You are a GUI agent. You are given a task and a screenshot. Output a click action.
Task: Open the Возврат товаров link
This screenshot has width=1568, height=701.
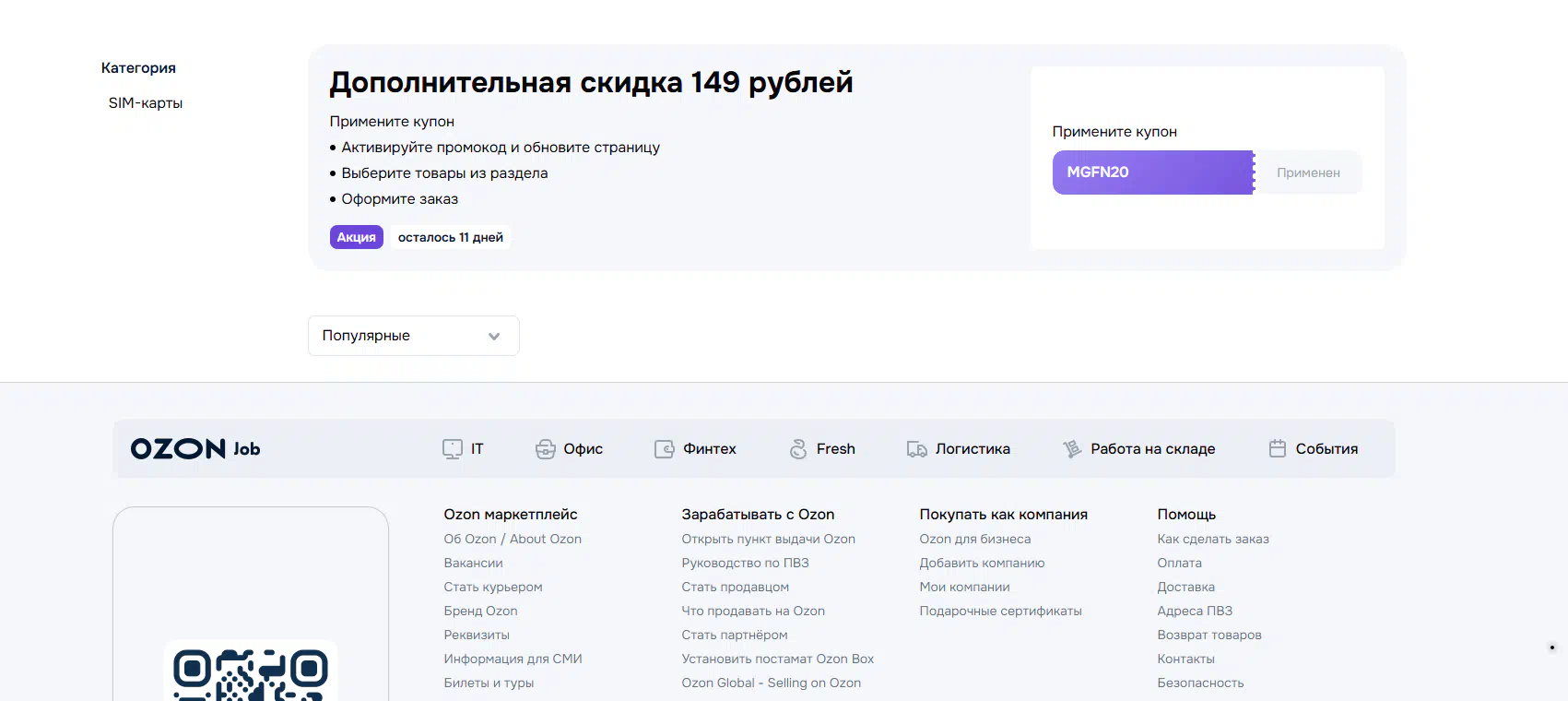[x=1209, y=636]
